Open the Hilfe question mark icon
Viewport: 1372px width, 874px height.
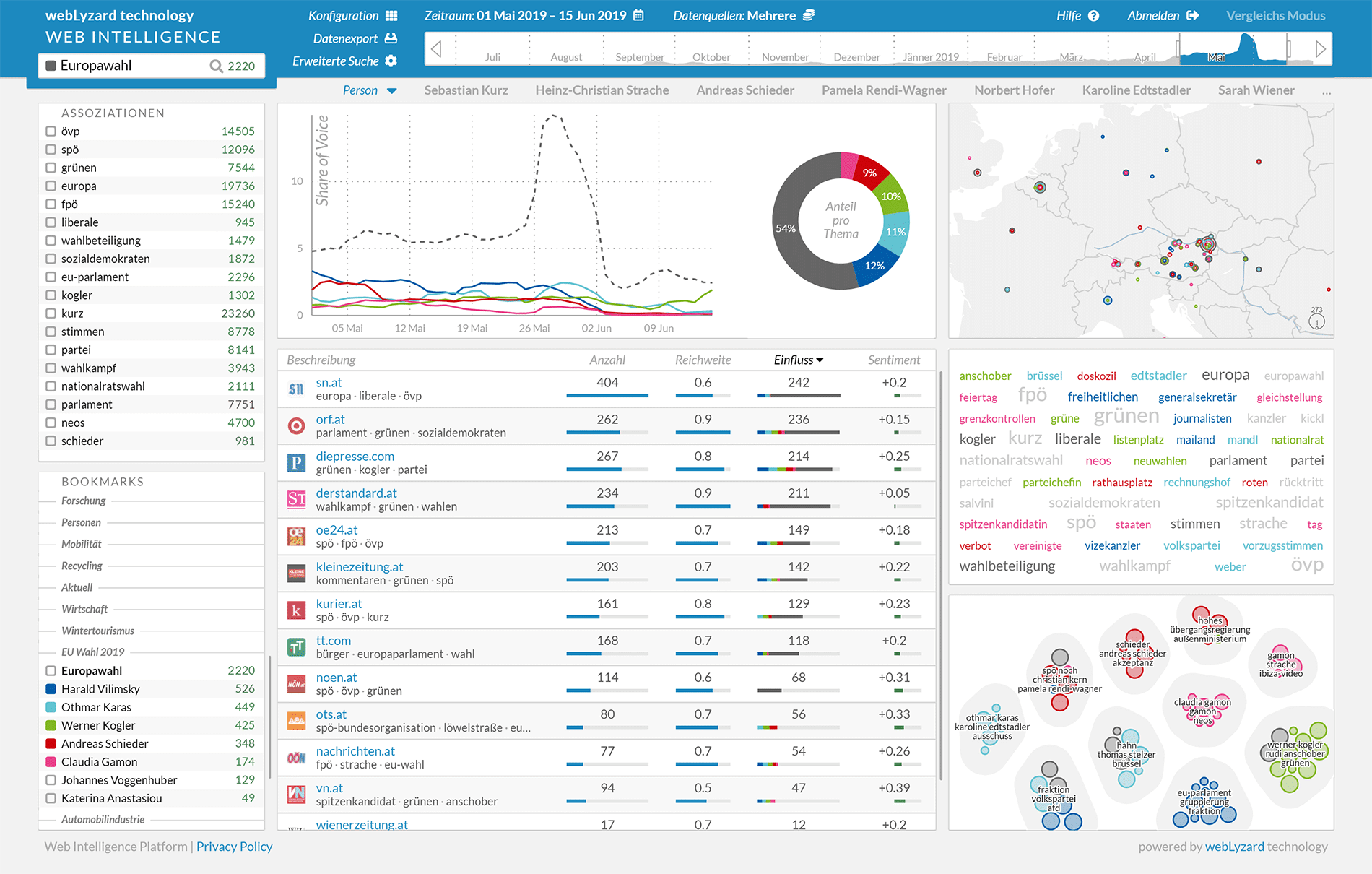[x=1093, y=16]
